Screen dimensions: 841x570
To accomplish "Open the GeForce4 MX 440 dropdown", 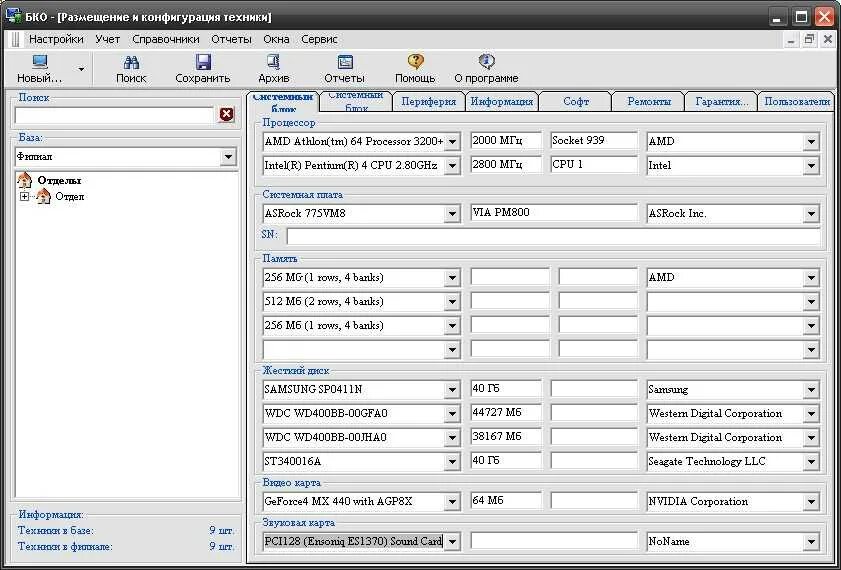I will [452, 501].
